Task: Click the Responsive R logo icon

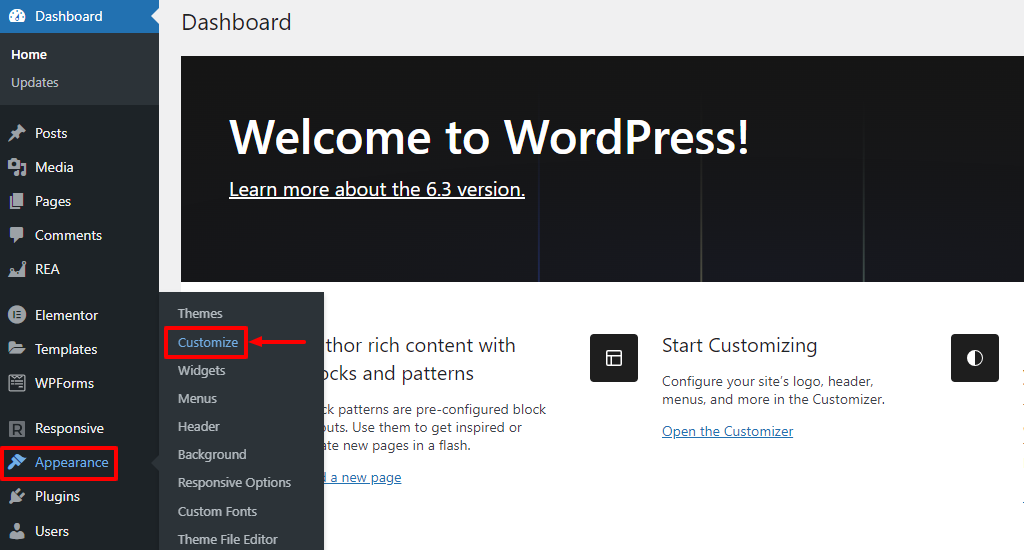Action: (17, 429)
